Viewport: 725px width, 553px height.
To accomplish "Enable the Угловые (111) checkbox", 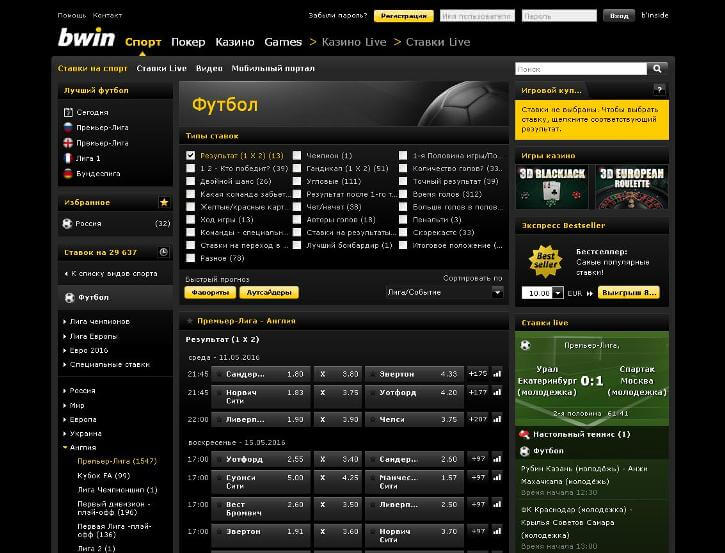I will click(x=297, y=181).
